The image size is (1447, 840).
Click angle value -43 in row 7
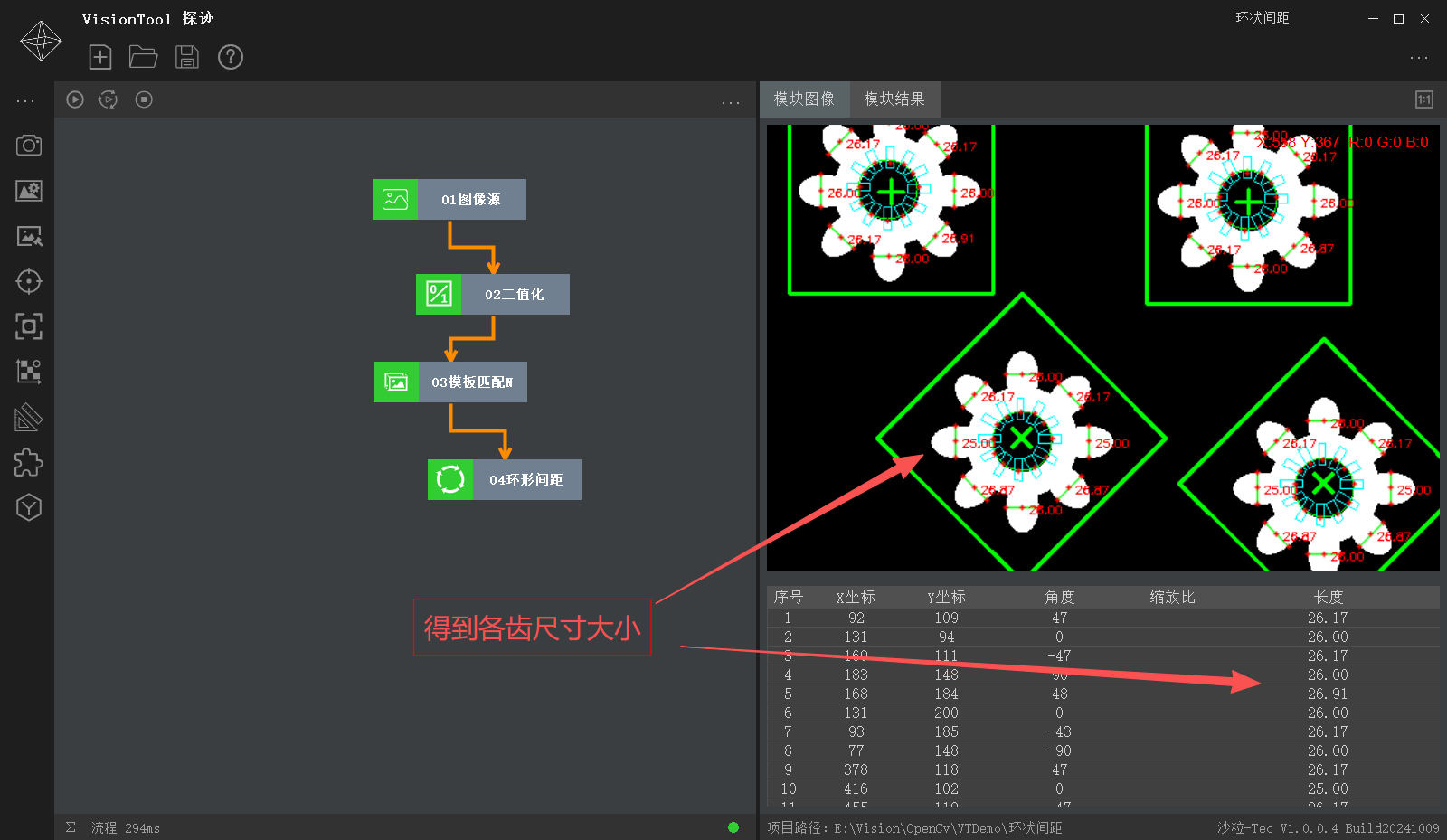pyautogui.click(x=1059, y=731)
